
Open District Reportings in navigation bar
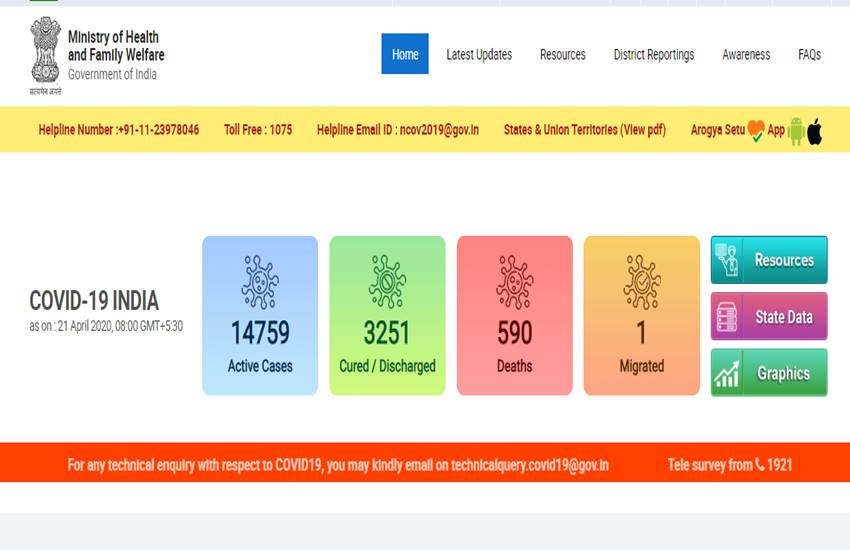point(654,54)
